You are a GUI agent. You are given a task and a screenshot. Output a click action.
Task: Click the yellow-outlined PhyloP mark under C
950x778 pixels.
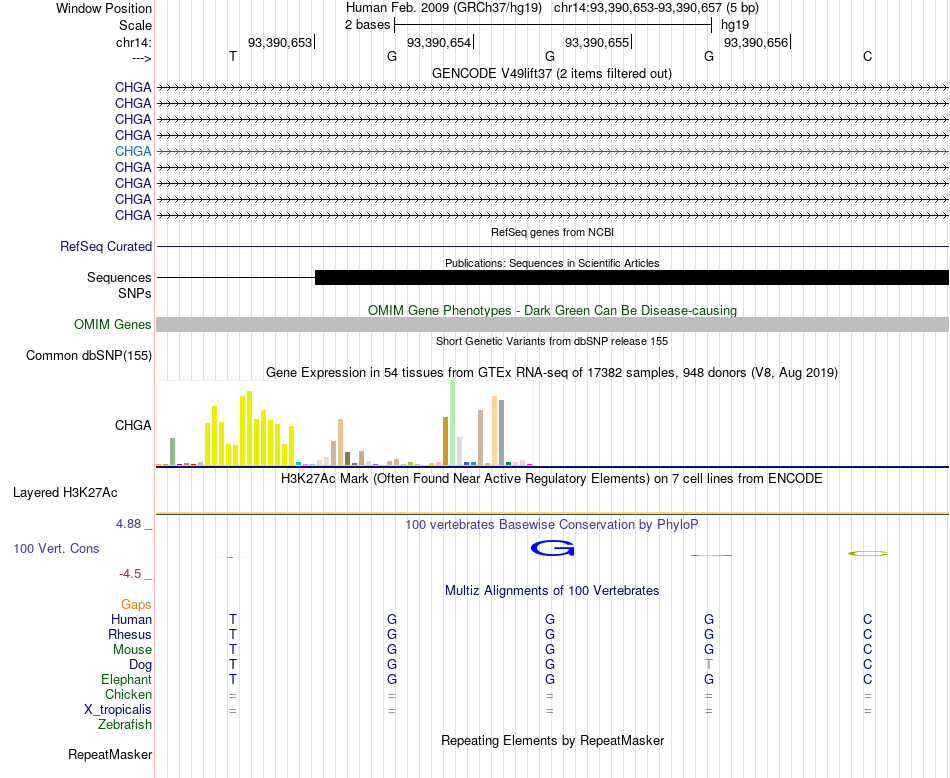click(x=868, y=553)
